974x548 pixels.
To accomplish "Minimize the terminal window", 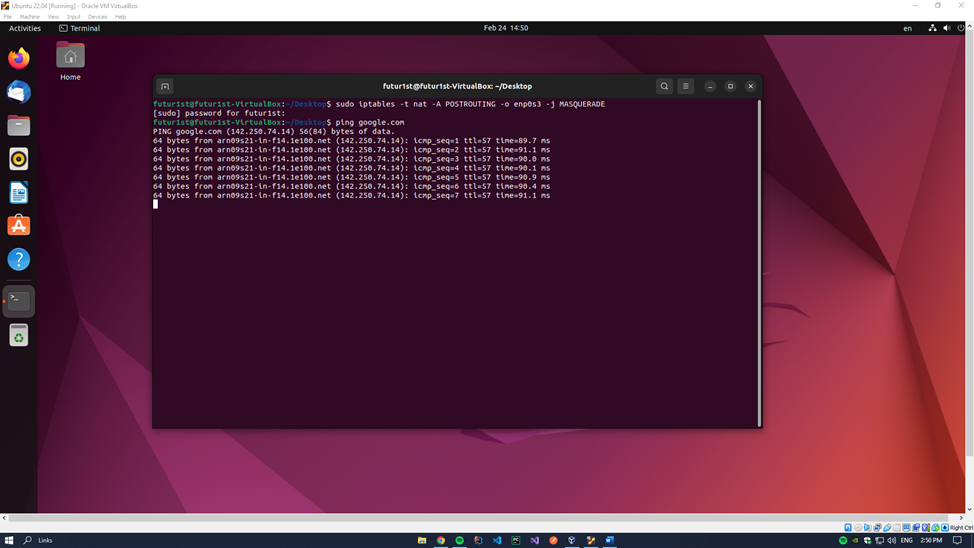I will pos(710,86).
